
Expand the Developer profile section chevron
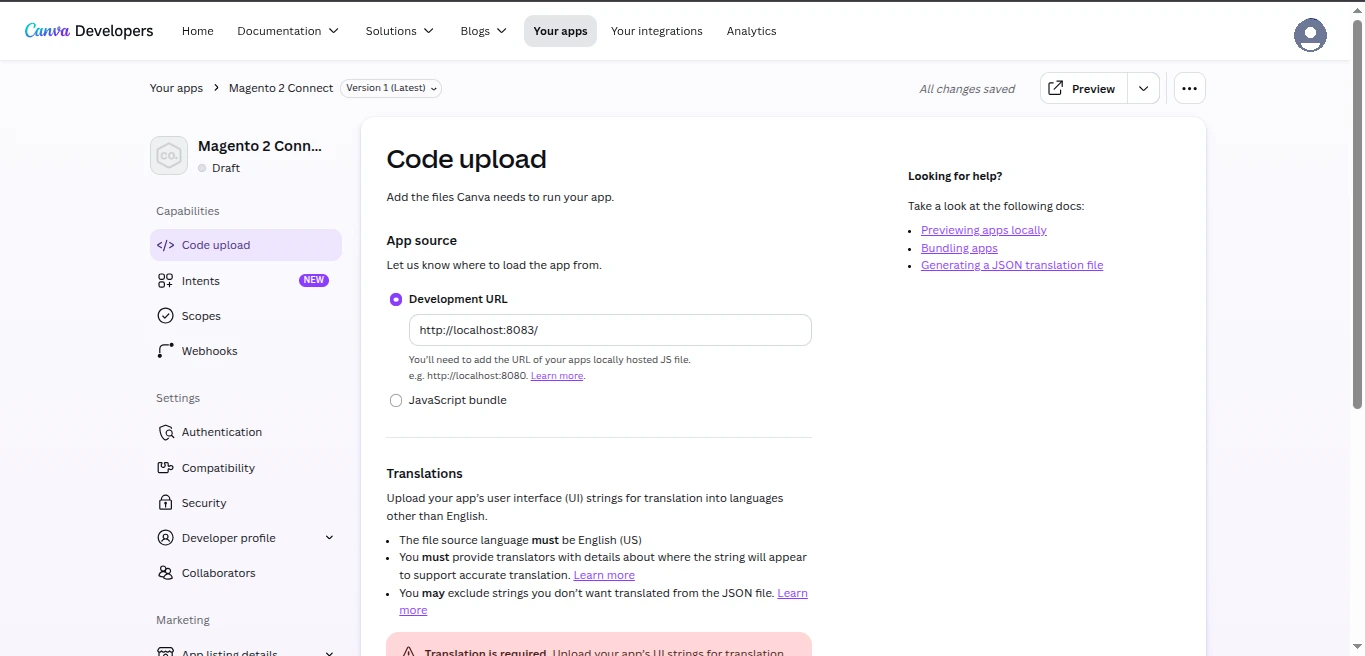click(x=329, y=538)
